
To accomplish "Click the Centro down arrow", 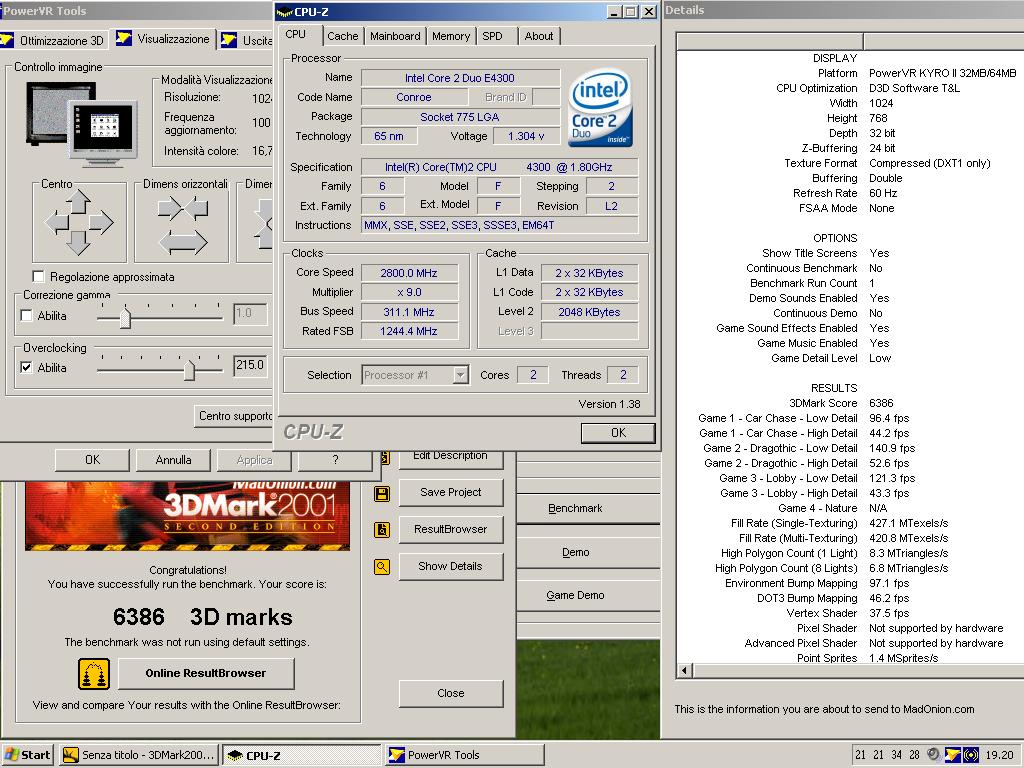I will tap(78, 243).
